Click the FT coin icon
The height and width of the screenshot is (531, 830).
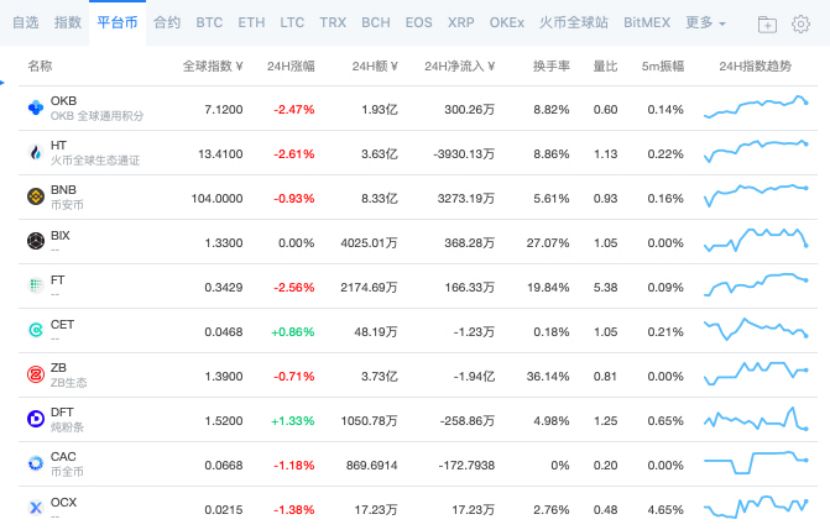pos(35,286)
